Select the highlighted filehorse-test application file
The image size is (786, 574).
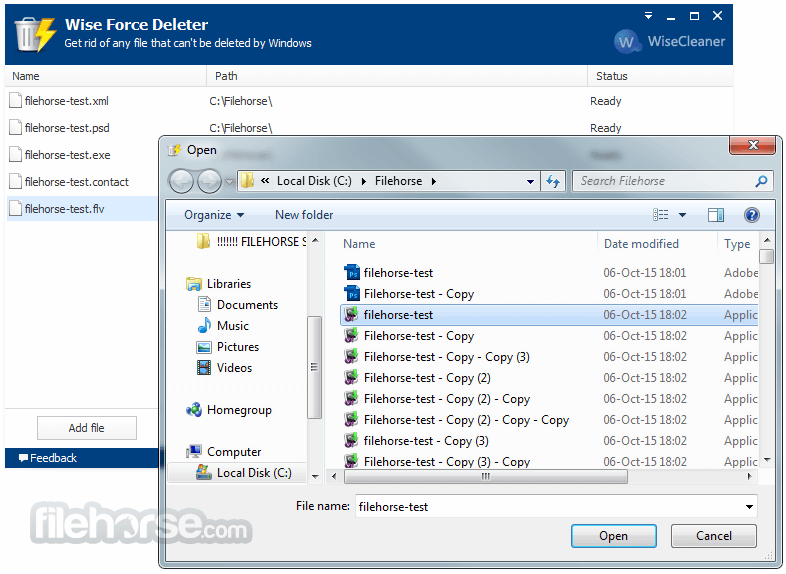[x=549, y=315]
